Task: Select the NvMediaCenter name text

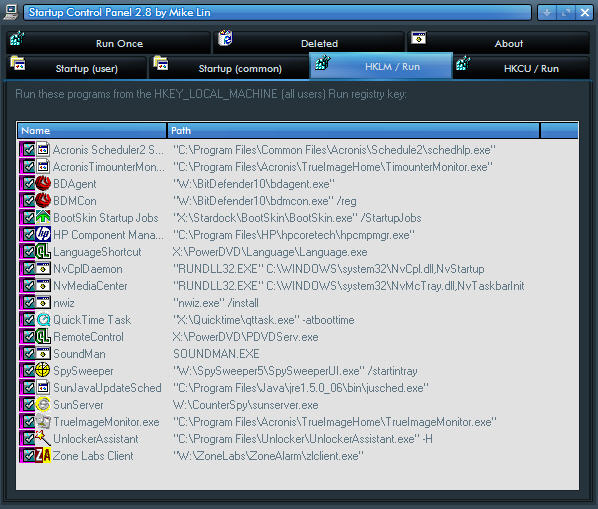Action: coord(90,286)
